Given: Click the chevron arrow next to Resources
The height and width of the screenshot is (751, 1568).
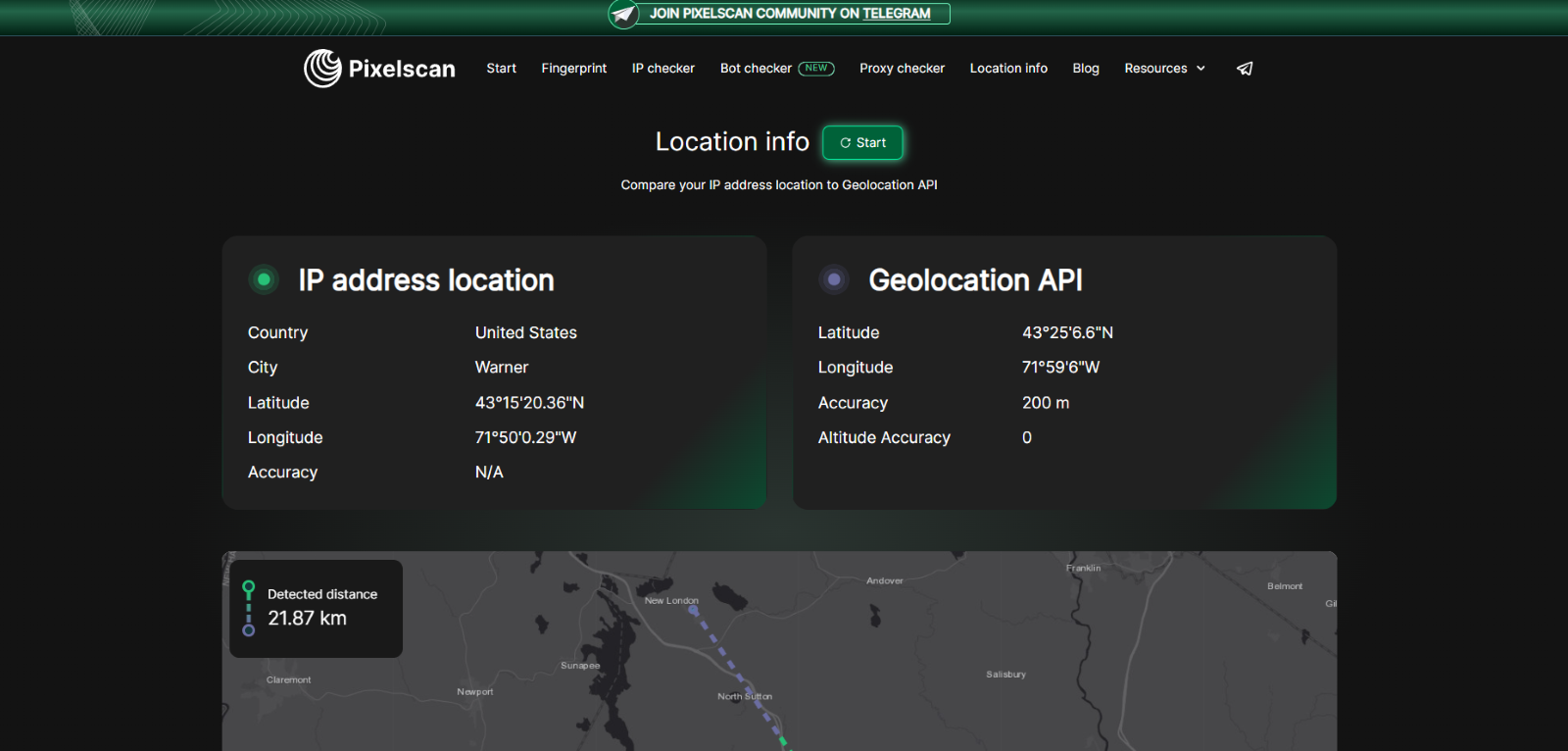Looking at the screenshot, I should [x=1200, y=69].
